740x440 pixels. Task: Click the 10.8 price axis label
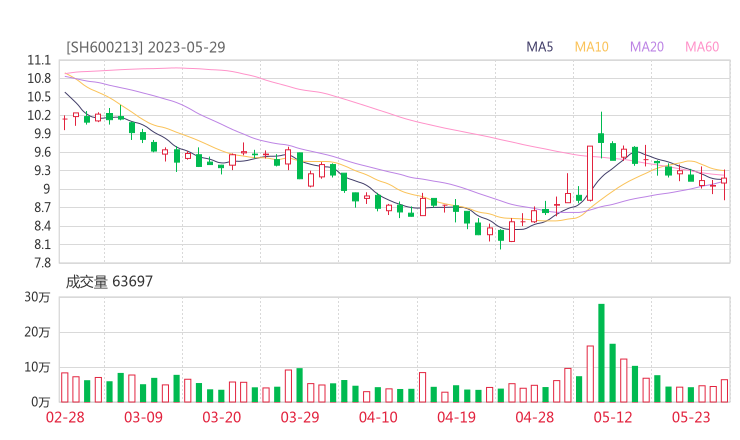39,79
